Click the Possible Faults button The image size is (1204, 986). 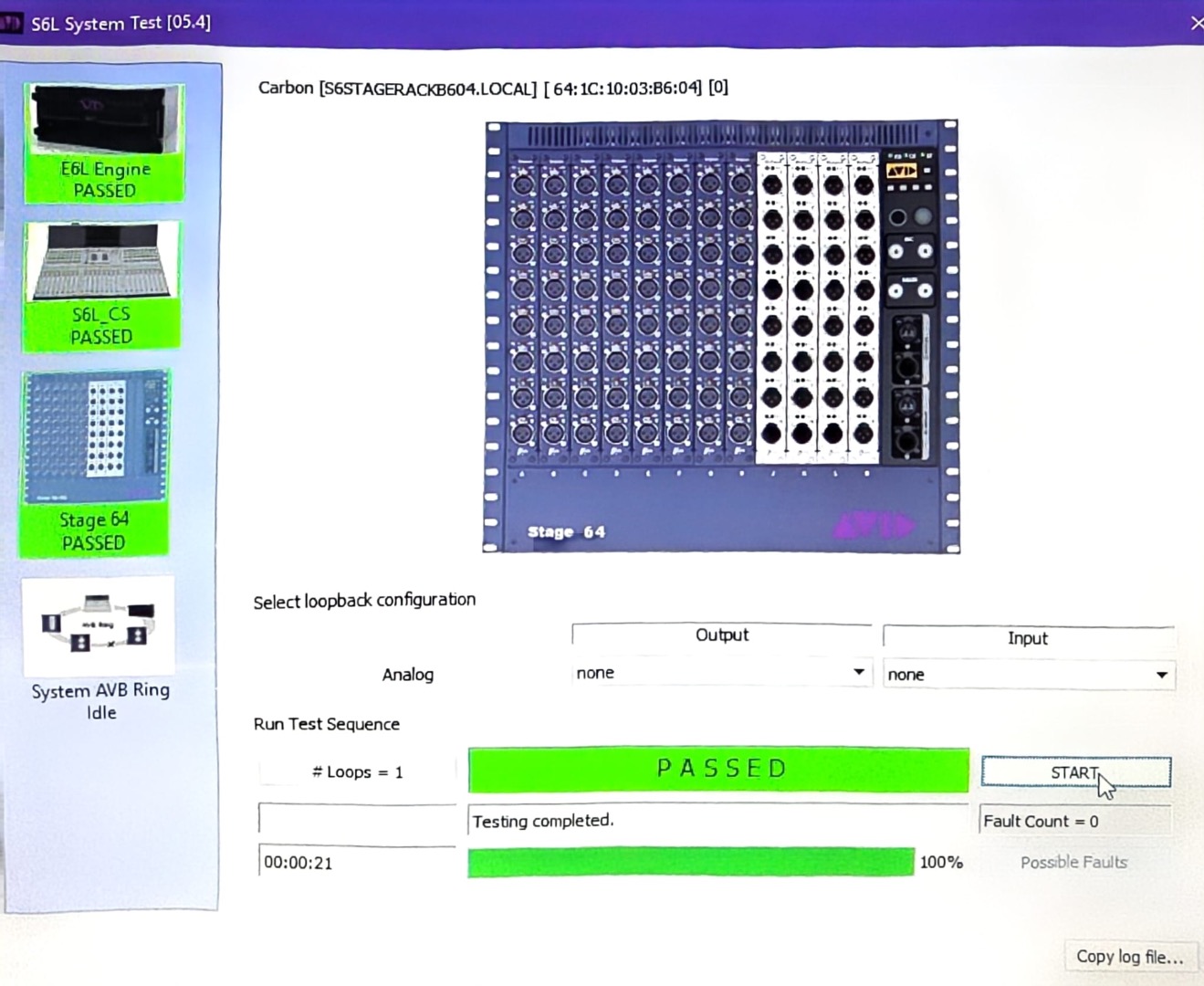1073,862
